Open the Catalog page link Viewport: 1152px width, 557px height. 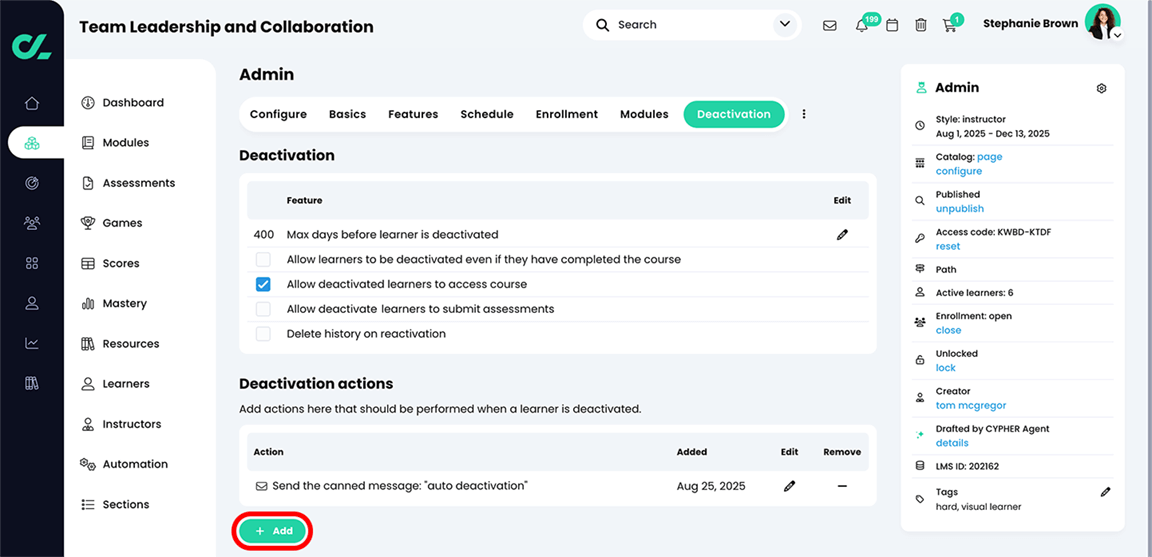[990, 157]
